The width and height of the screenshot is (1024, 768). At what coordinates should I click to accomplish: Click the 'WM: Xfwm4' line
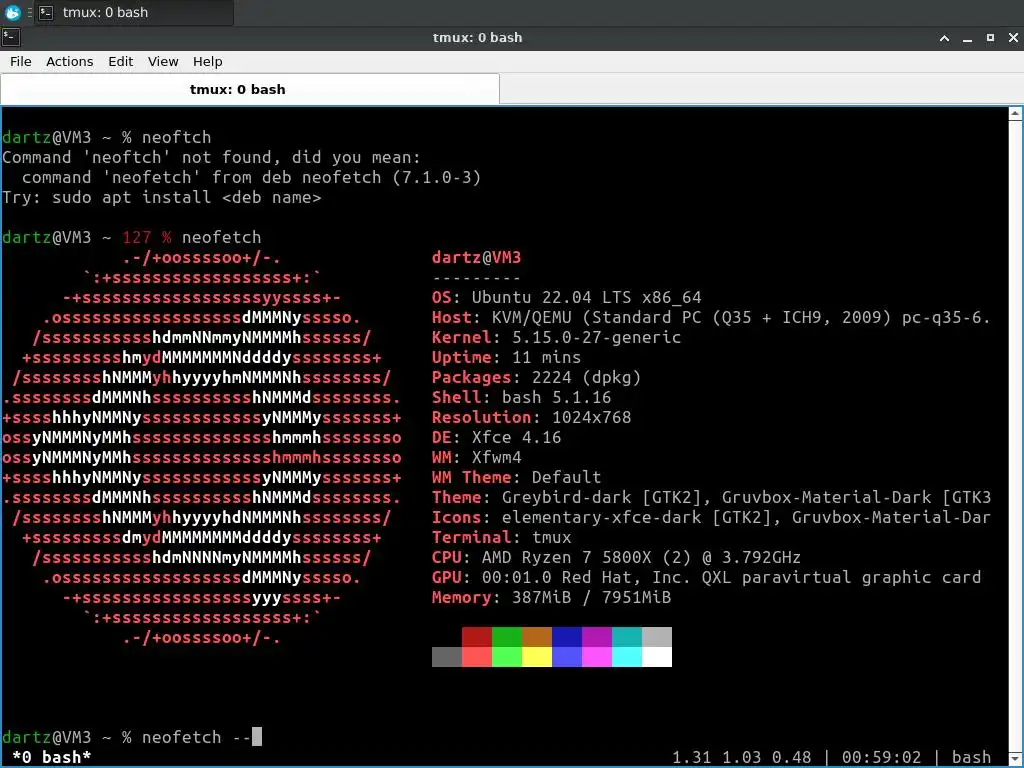click(x=477, y=457)
